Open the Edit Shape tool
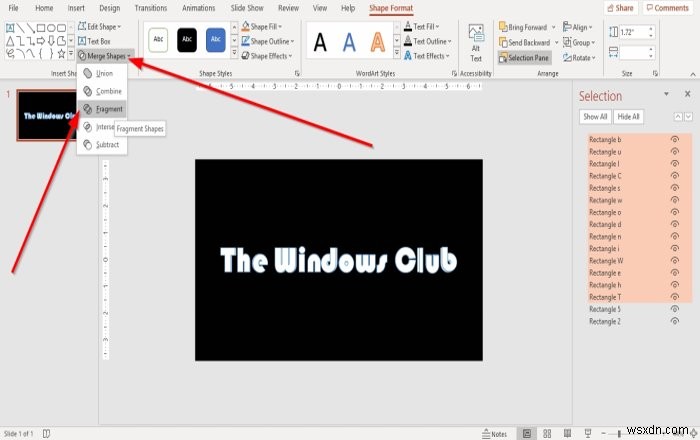Screen dimensions: 700x440 99,27
